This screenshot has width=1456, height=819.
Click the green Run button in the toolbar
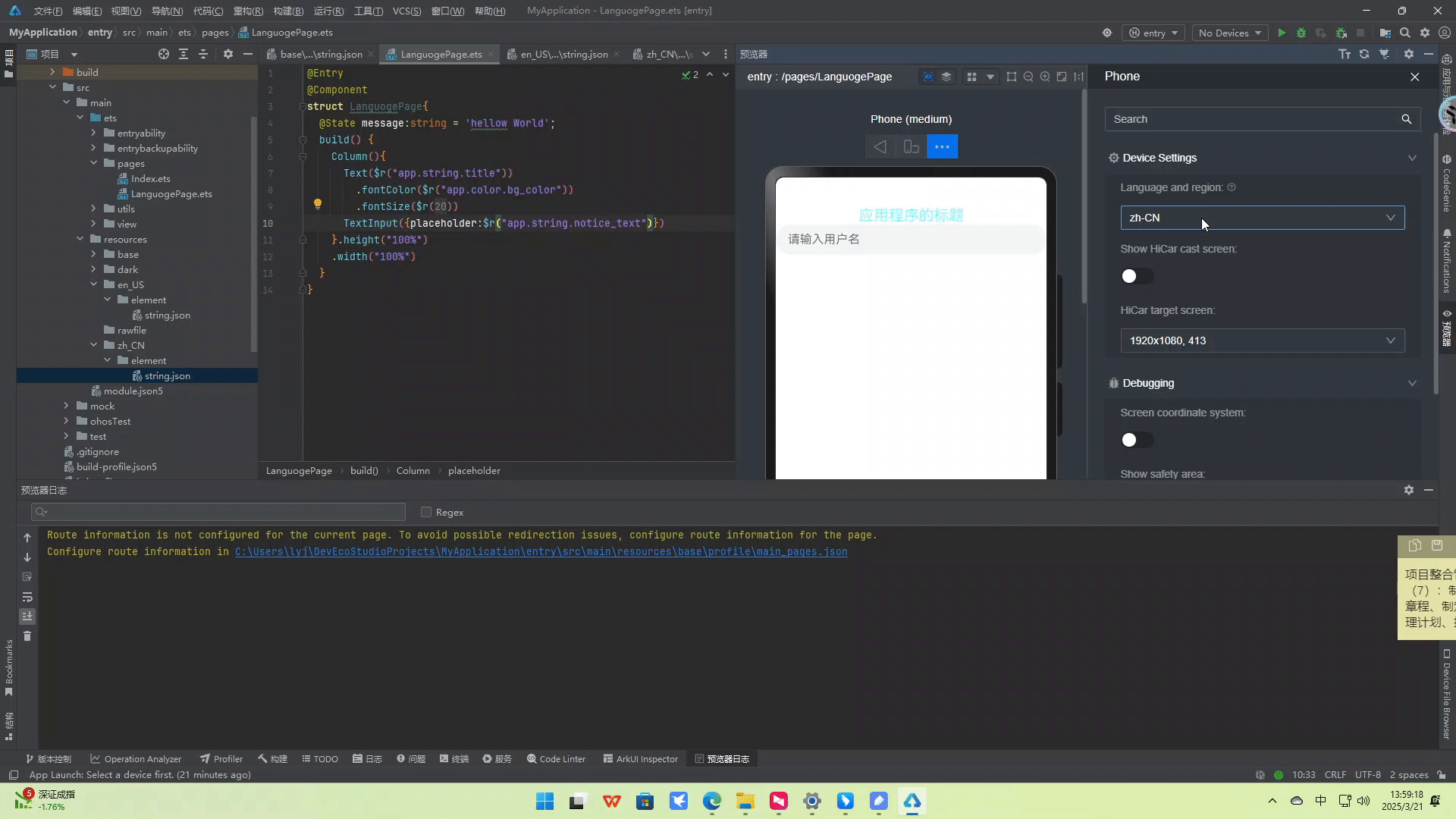coord(1281,33)
